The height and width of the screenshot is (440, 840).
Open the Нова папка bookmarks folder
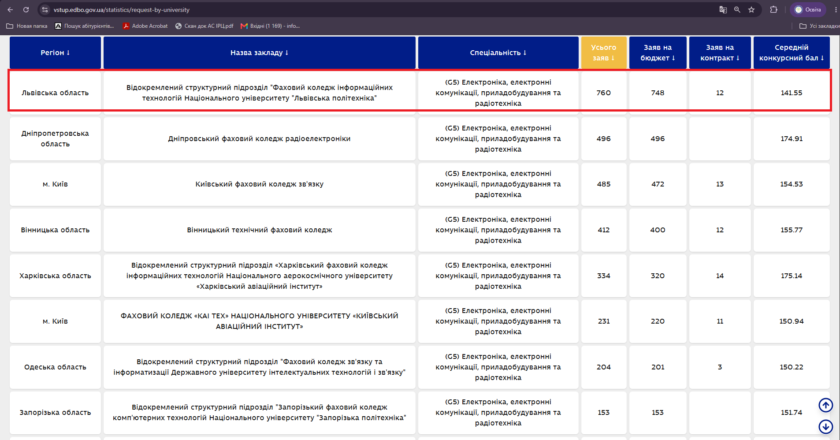pos(27,26)
